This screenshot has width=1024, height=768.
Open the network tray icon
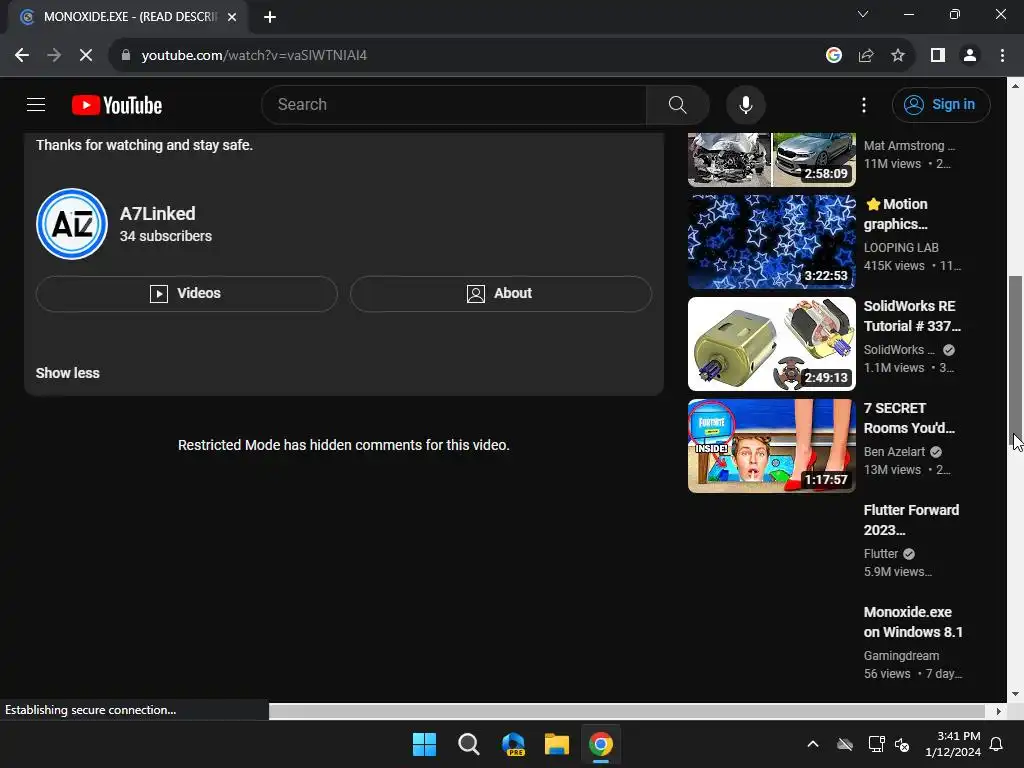point(876,744)
